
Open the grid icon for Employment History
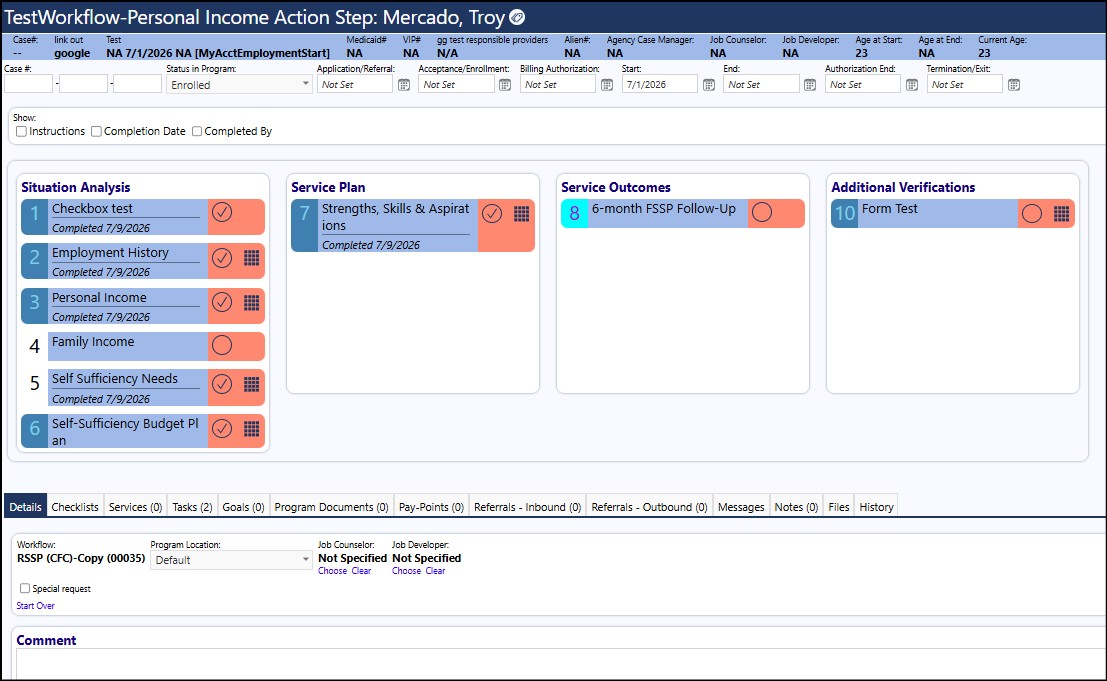[252, 258]
